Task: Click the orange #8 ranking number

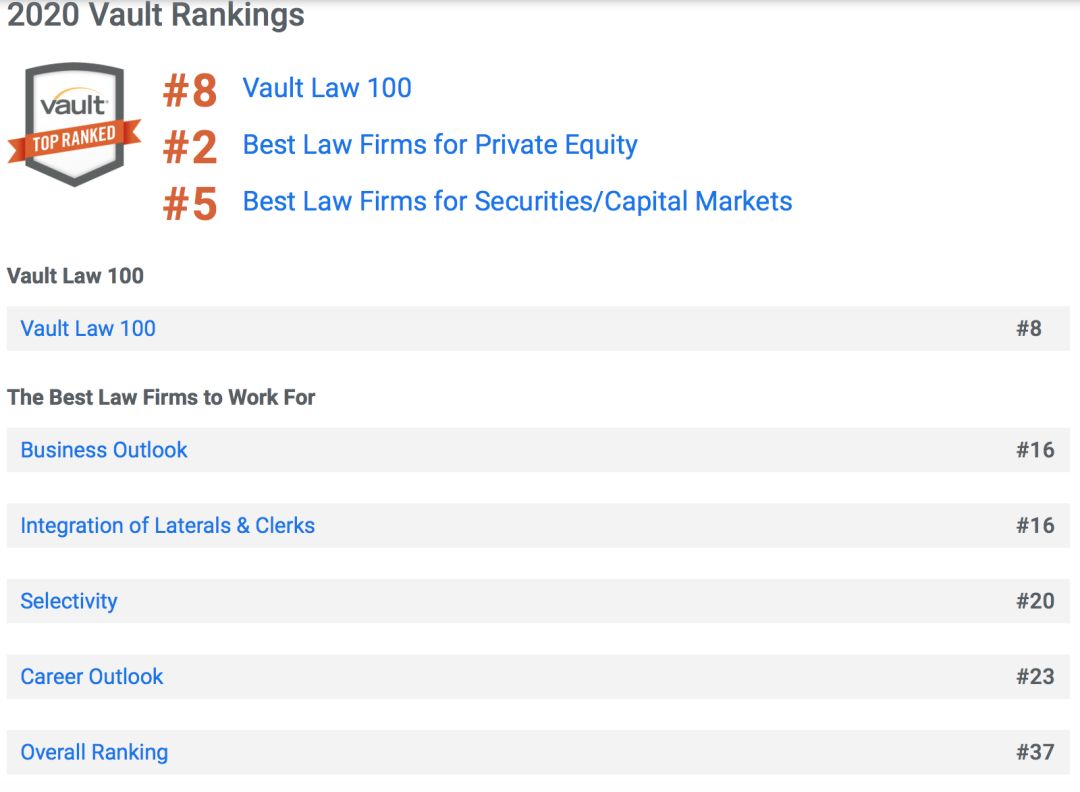Action: [190, 90]
